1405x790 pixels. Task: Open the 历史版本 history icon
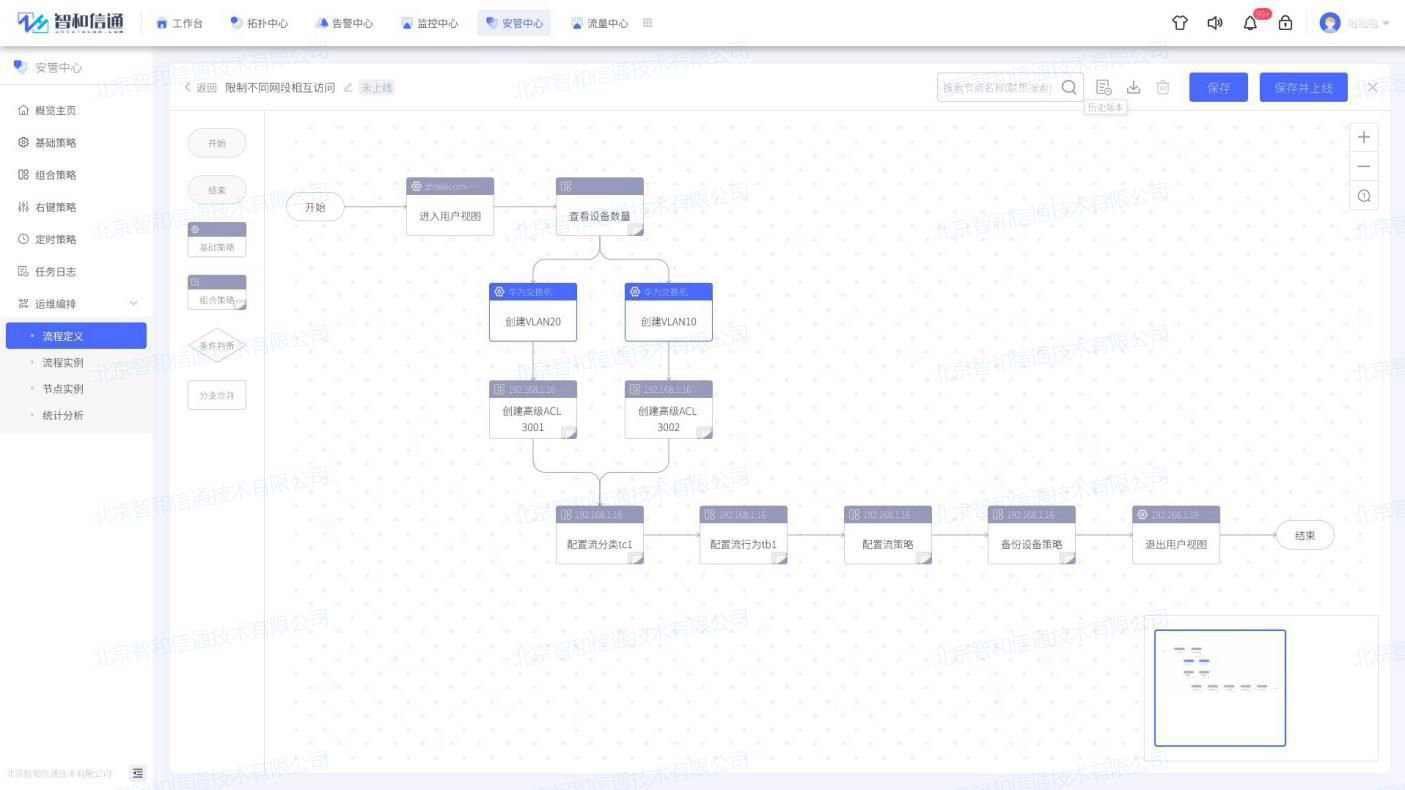tap(1104, 87)
